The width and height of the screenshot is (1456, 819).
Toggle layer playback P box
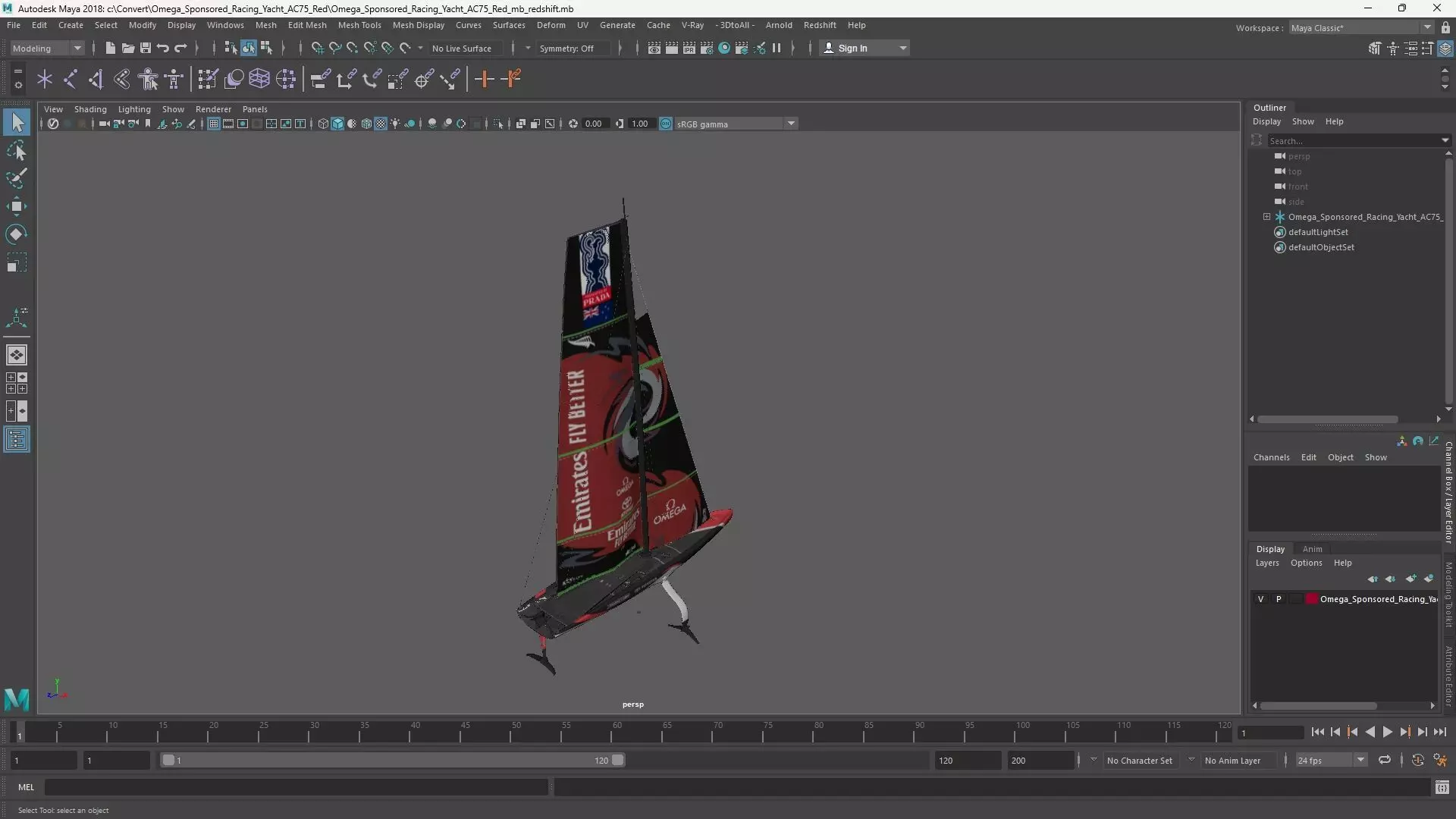(x=1279, y=599)
